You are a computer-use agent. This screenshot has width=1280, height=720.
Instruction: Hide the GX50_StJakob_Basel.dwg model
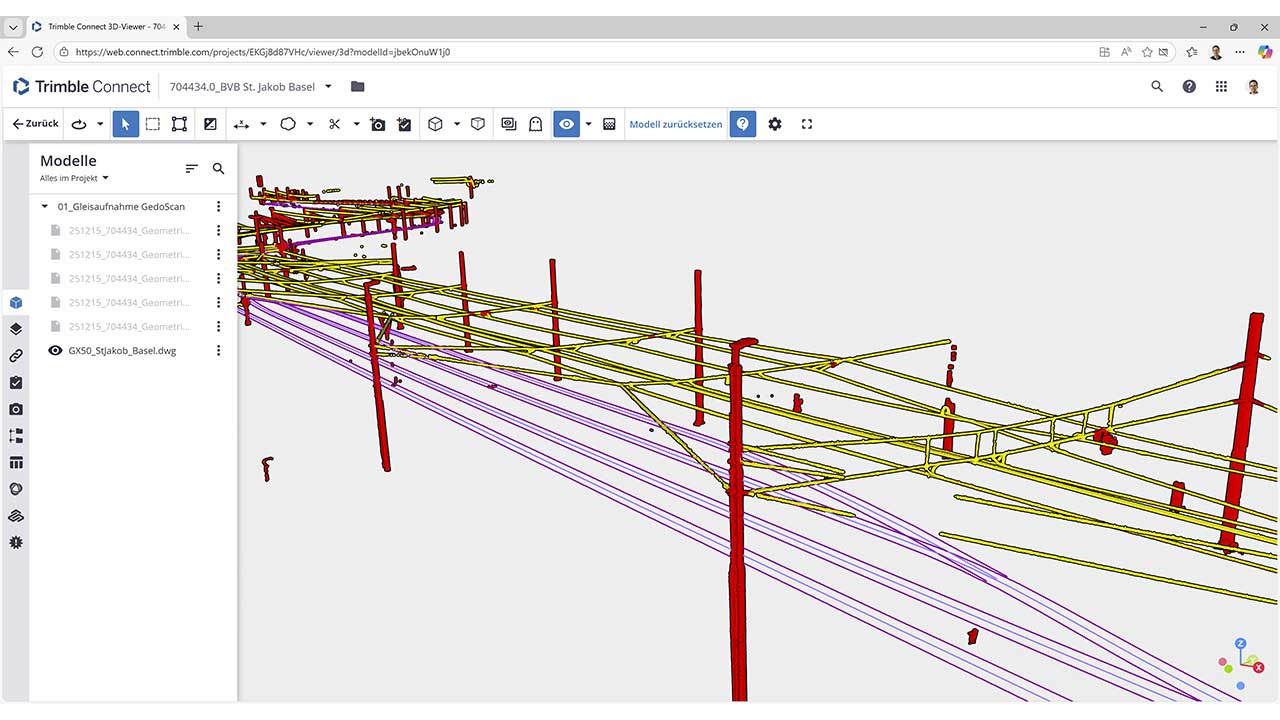[56, 351]
